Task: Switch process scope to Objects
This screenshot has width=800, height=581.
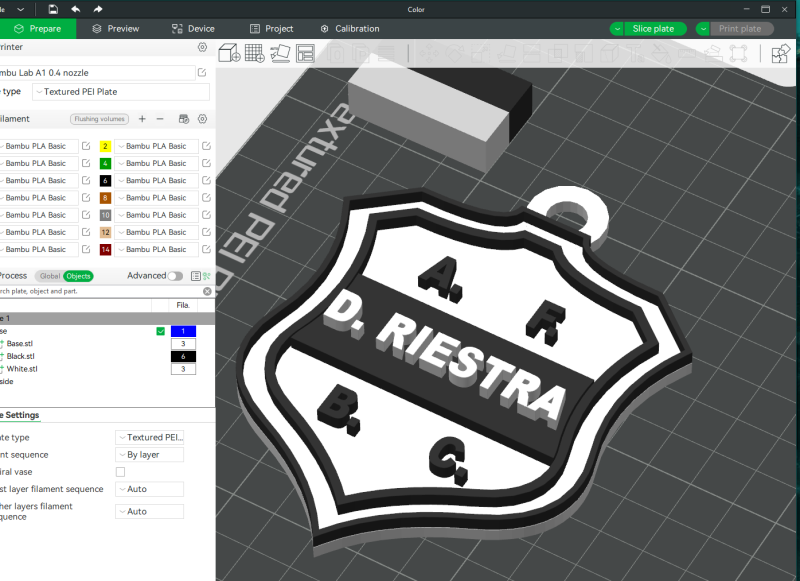Action: tap(78, 276)
